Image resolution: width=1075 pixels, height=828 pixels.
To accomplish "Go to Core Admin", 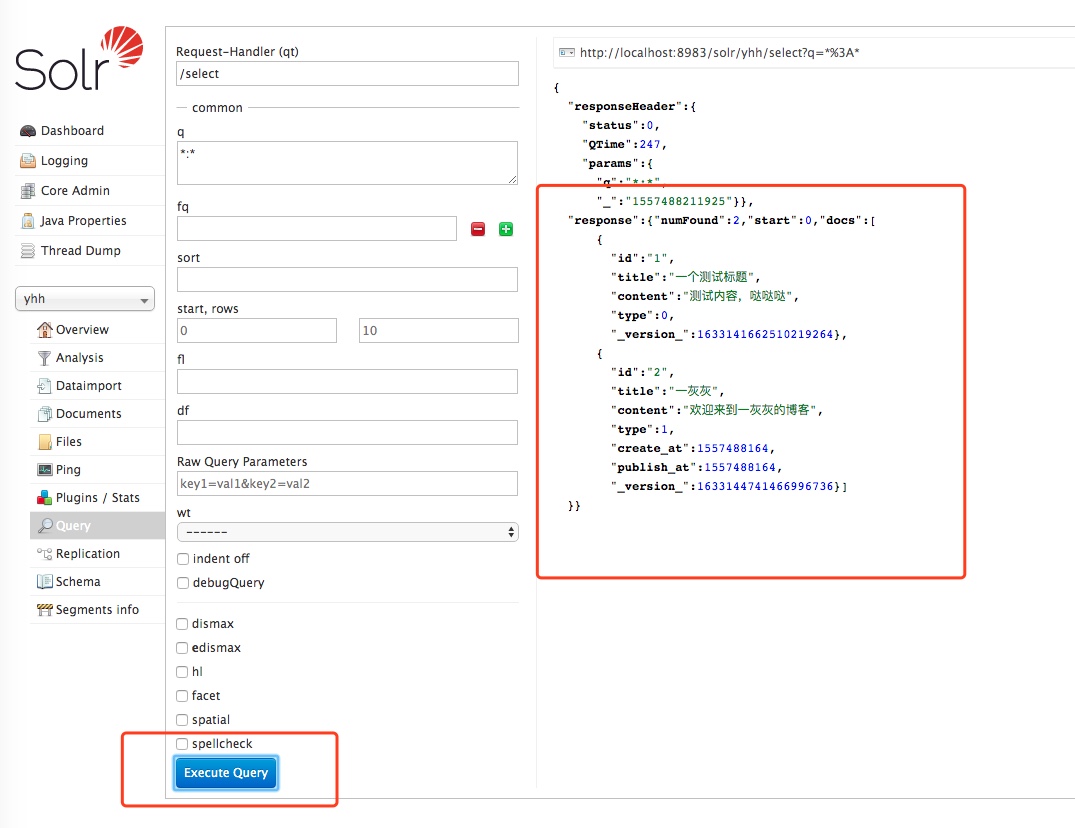I will click(75, 191).
